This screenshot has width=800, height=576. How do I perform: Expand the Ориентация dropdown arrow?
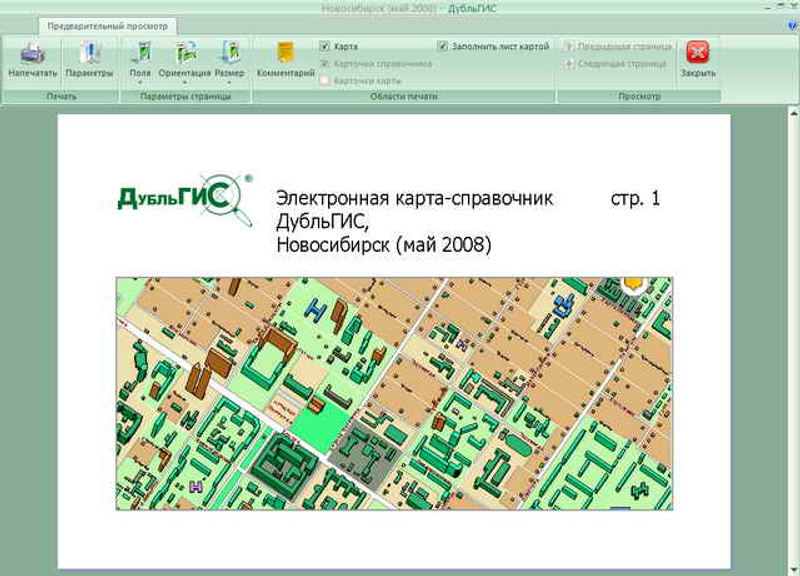[x=185, y=82]
